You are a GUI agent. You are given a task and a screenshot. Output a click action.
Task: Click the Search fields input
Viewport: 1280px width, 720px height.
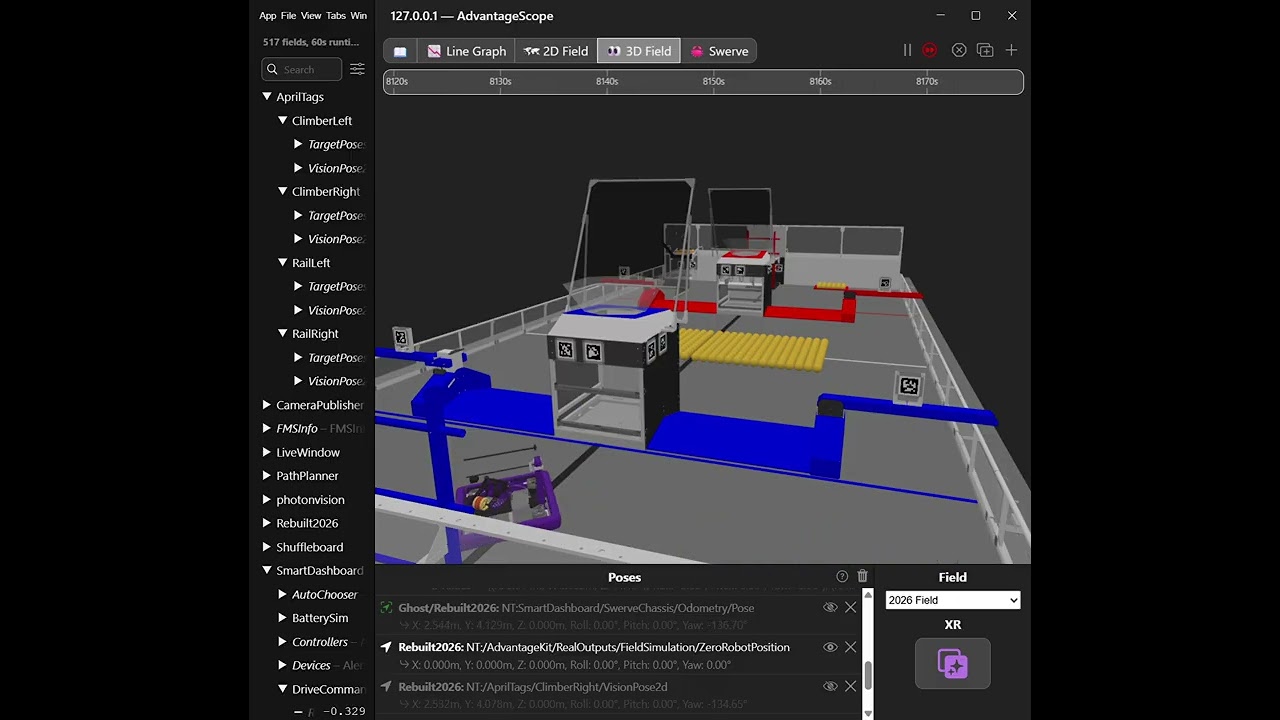click(301, 69)
